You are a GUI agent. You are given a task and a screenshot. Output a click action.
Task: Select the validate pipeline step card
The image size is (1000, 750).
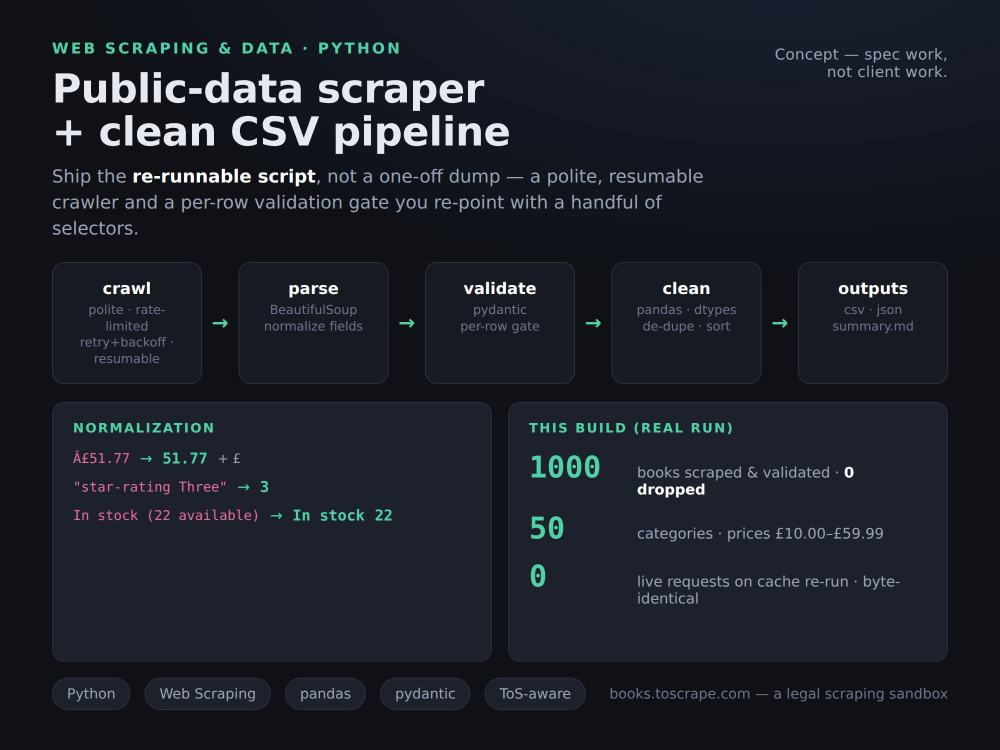coord(499,323)
